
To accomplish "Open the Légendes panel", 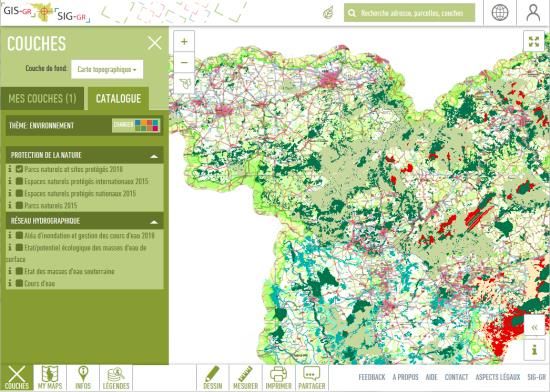I will coord(116,378).
